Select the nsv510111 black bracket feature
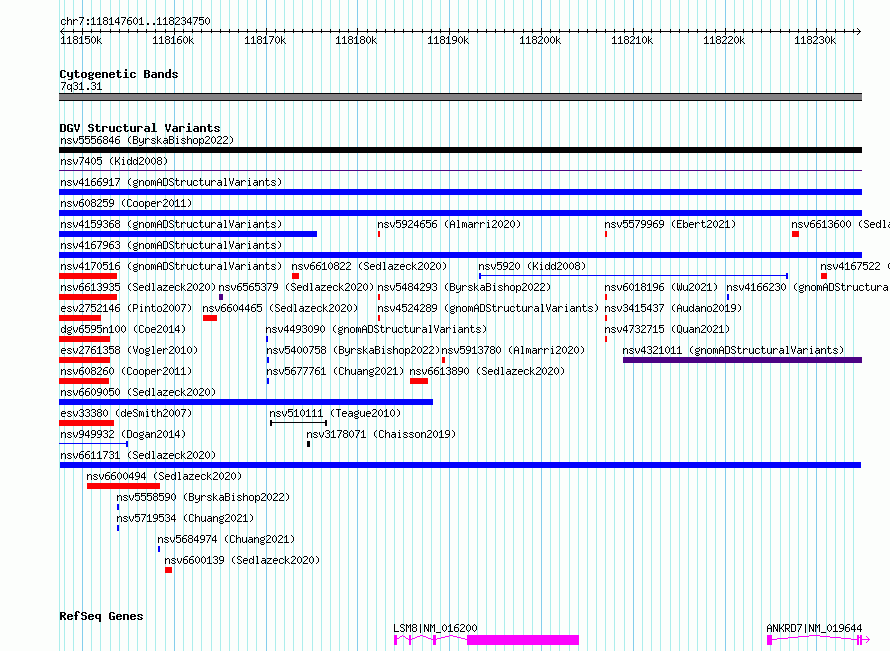Screen dimensions: 890x651 (299, 423)
